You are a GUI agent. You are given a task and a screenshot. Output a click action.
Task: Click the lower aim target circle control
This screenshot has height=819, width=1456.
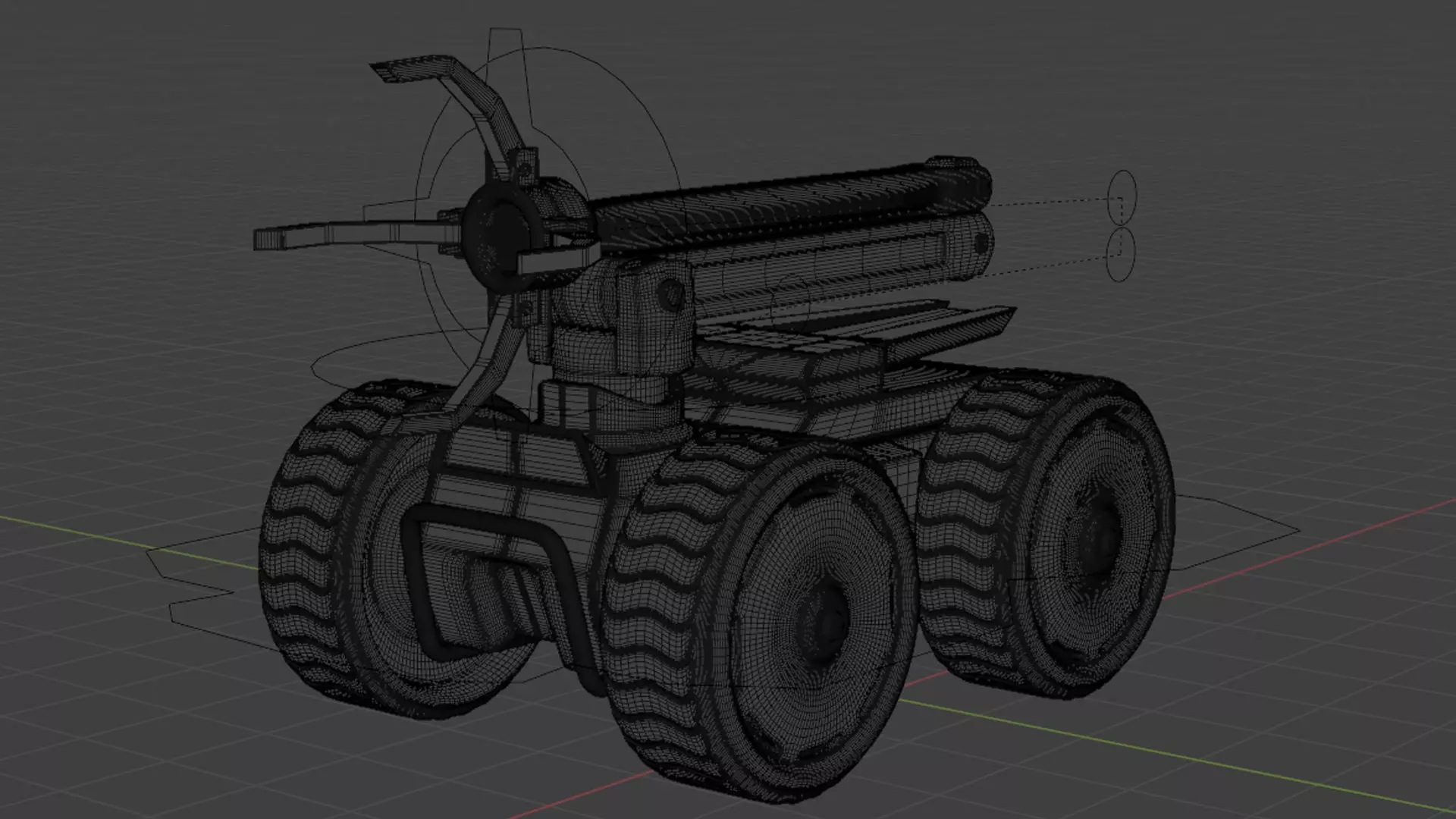(x=1121, y=253)
